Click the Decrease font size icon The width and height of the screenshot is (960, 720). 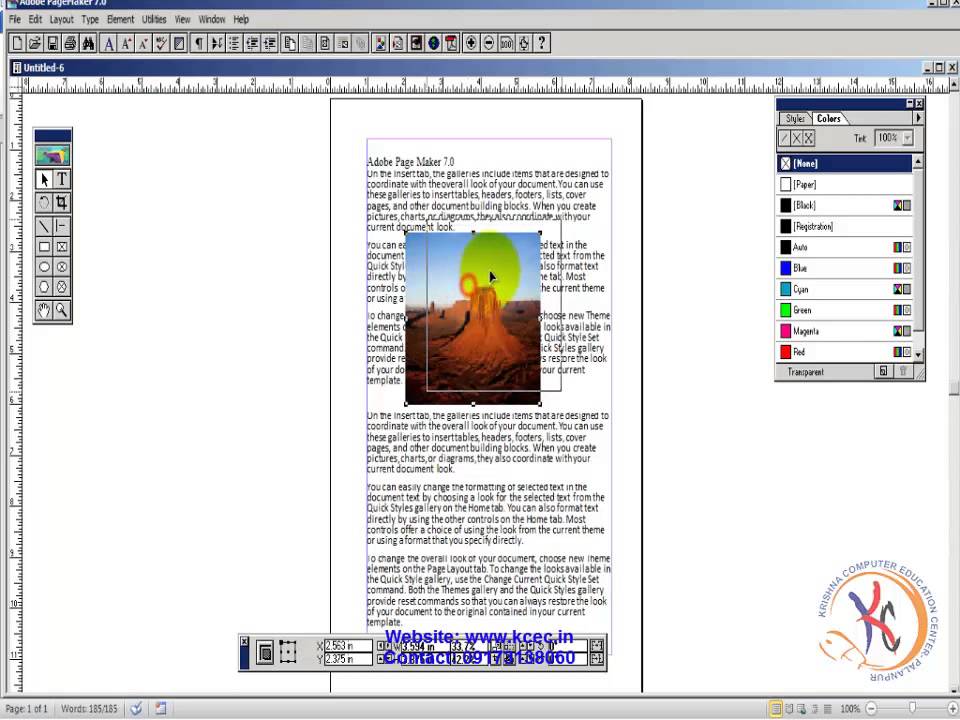[x=144, y=43]
